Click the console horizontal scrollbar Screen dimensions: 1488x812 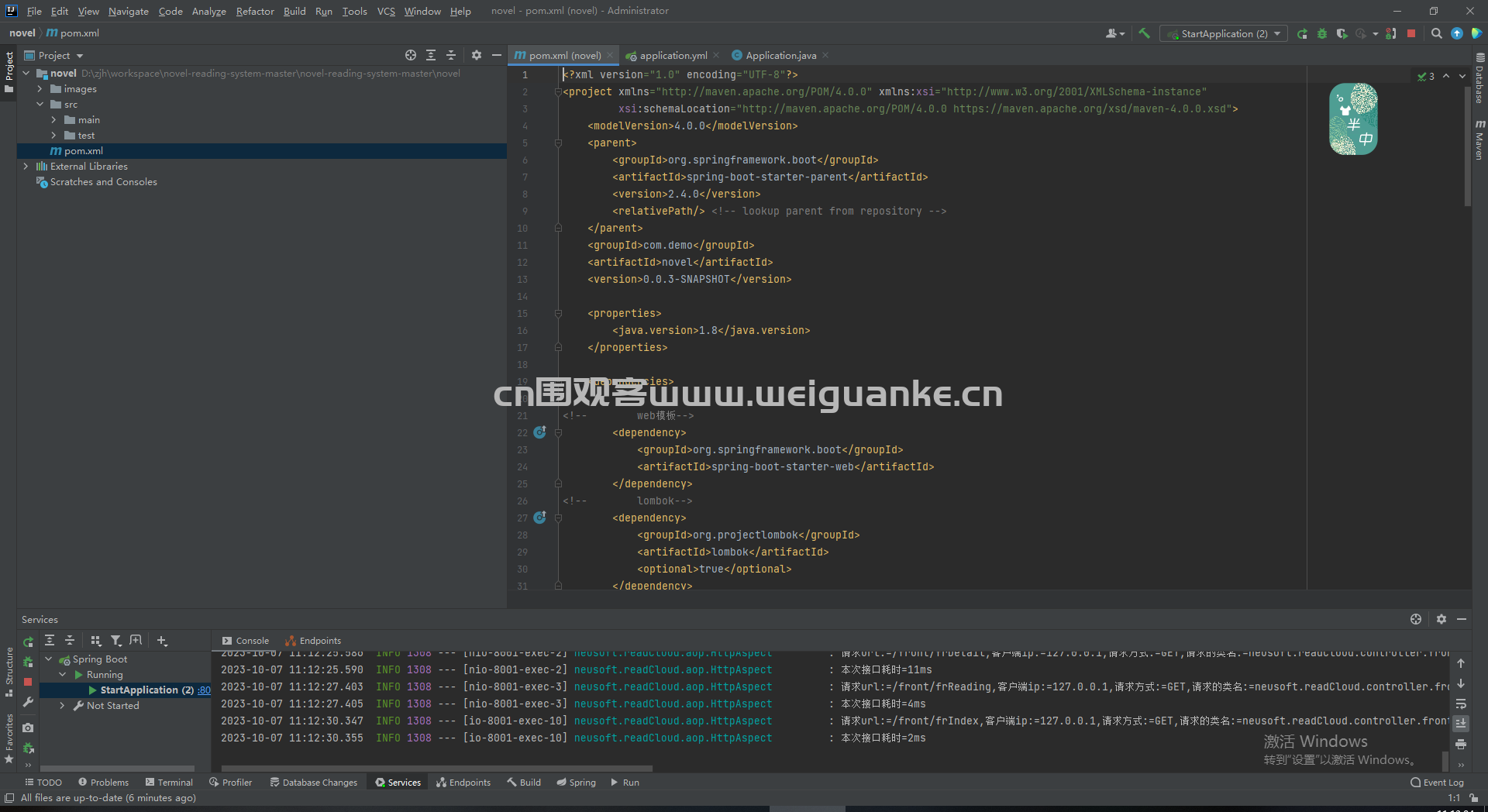(x=437, y=769)
